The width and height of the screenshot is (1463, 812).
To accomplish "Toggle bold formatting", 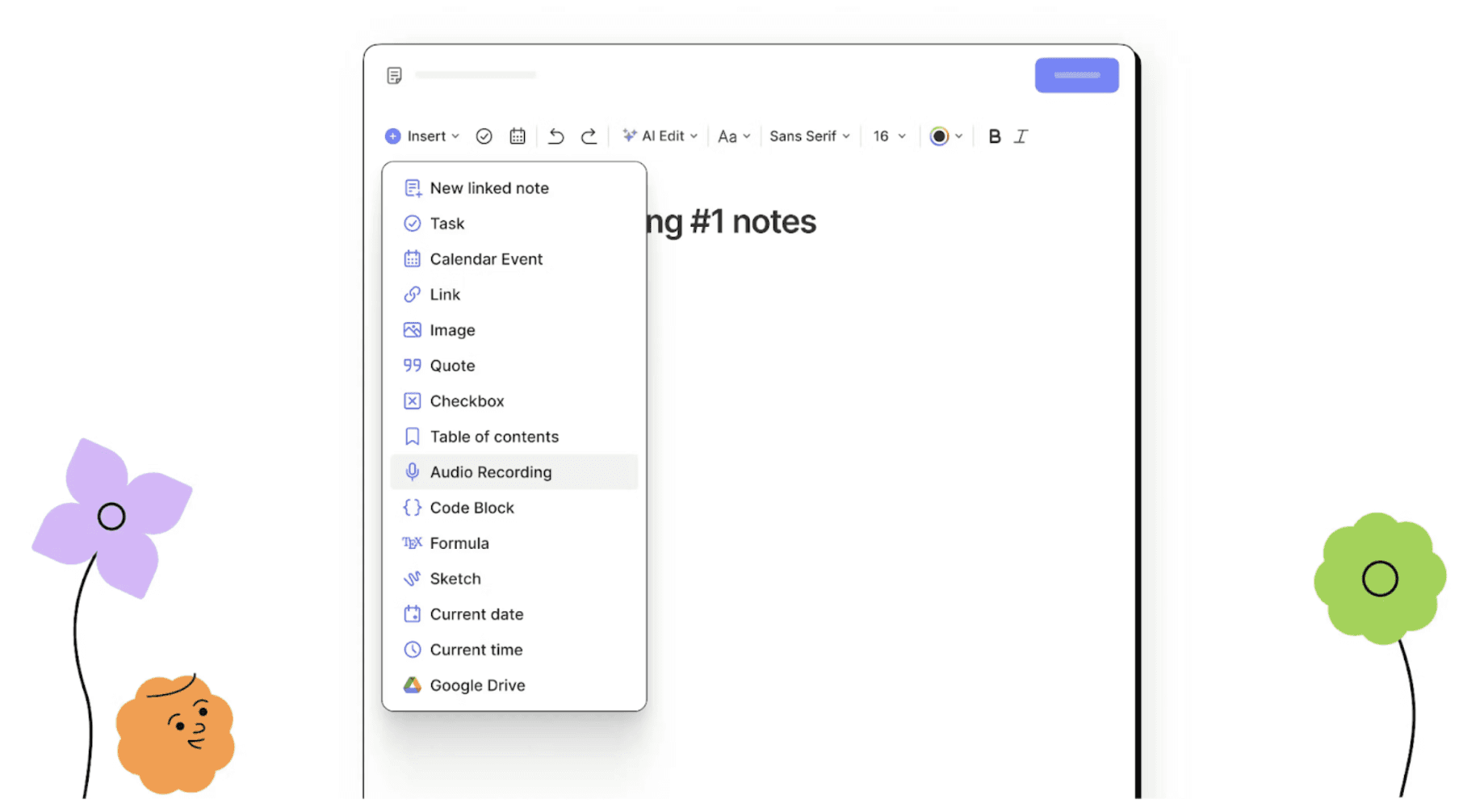I will [x=994, y=136].
